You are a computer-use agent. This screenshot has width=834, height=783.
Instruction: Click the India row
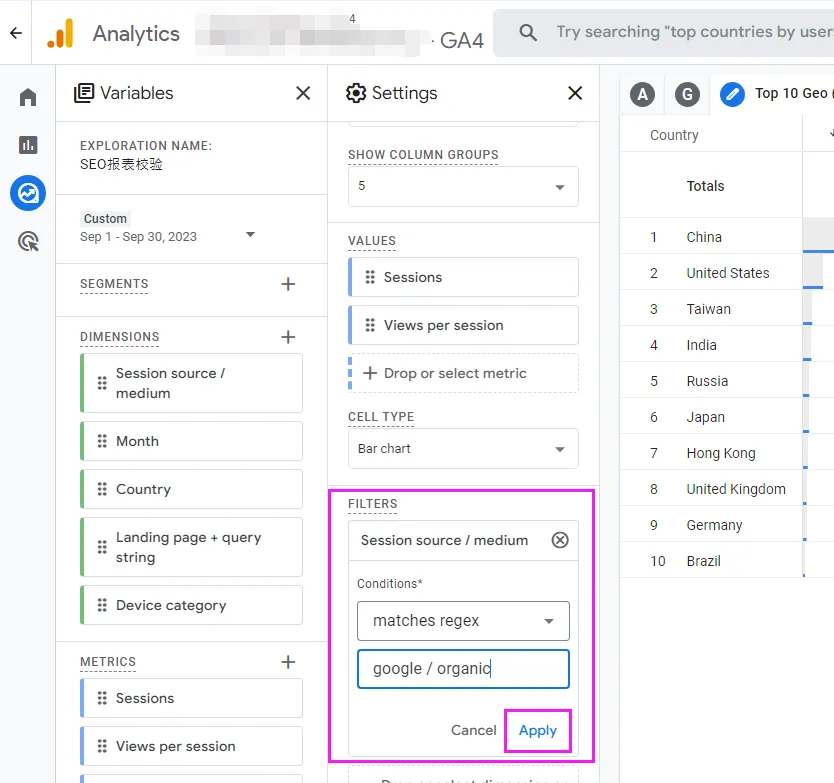pos(727,345)
